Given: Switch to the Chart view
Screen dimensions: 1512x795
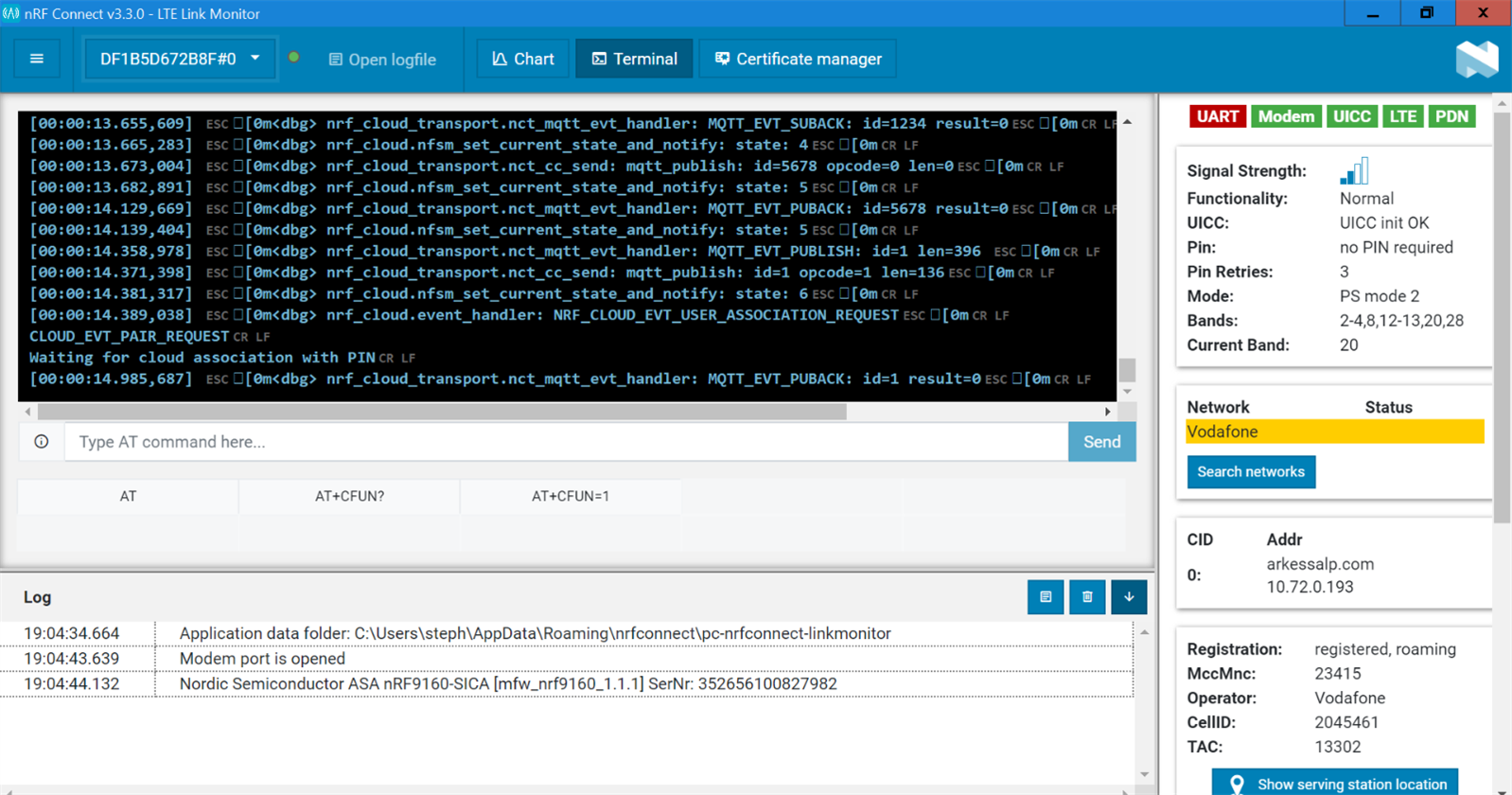Looking at the screenshot, I should click(523, 59).
